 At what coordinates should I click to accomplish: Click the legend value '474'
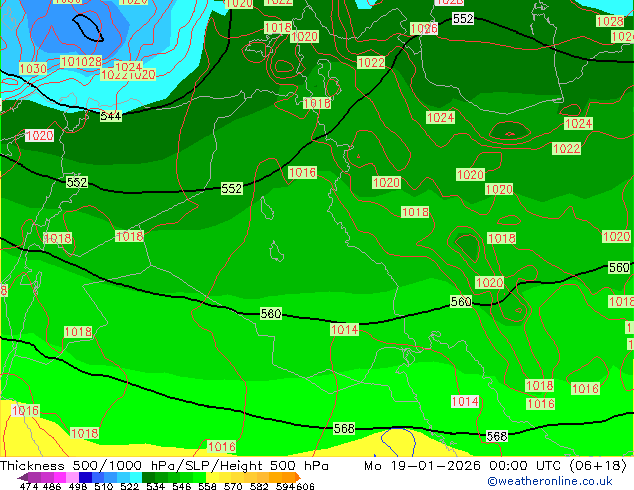[29, 486]
